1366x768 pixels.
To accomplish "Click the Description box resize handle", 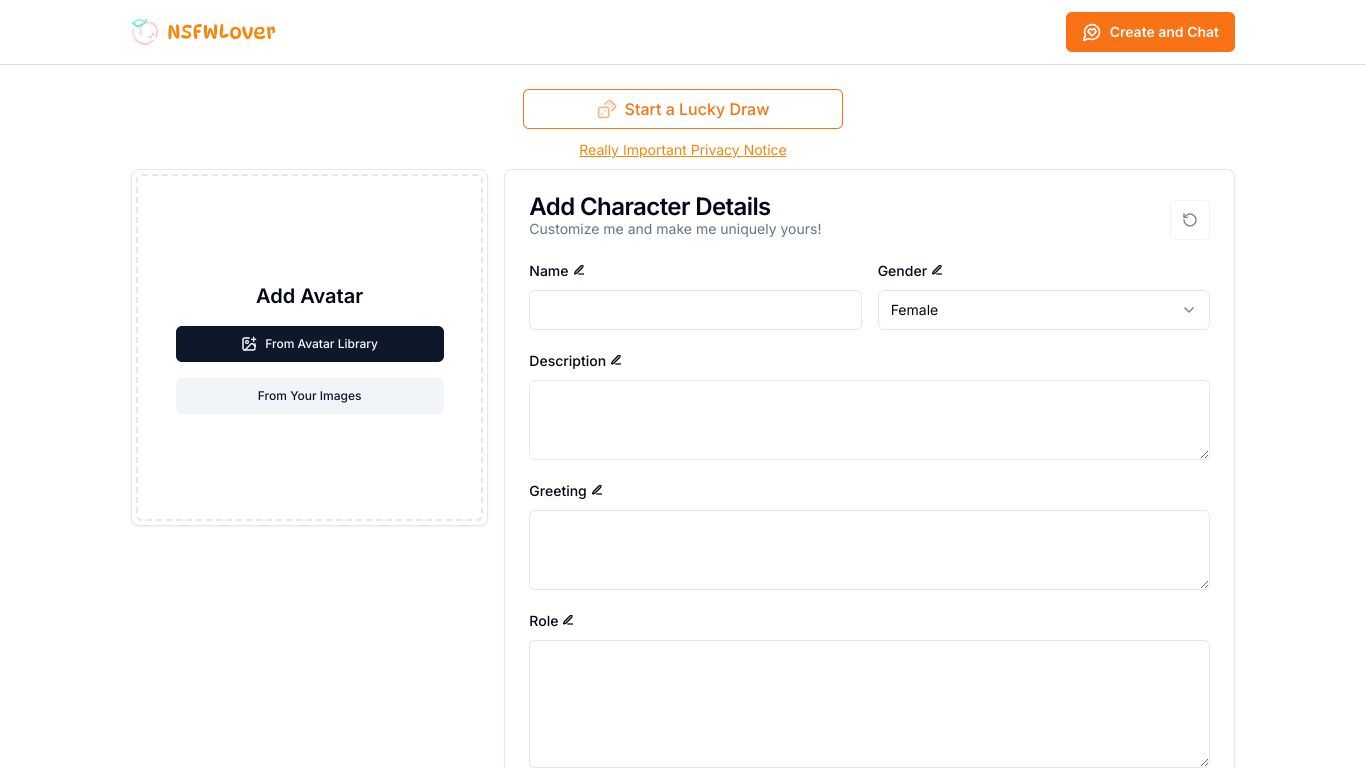I will pos(1204,454).
